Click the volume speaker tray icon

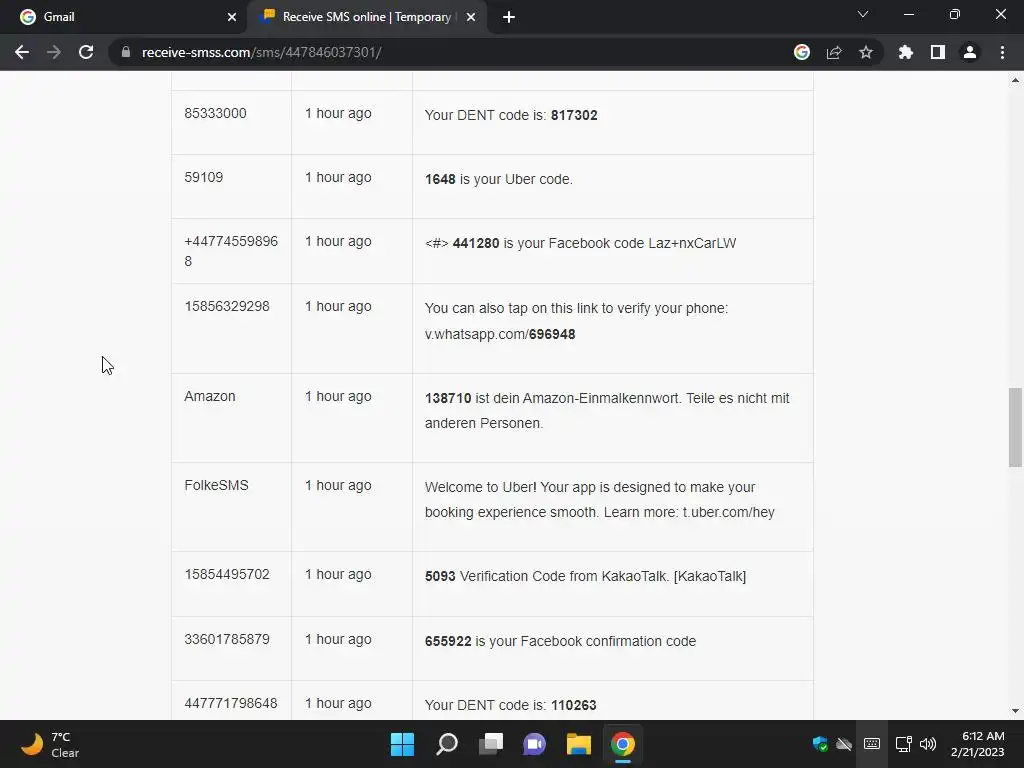pos(928,744)
